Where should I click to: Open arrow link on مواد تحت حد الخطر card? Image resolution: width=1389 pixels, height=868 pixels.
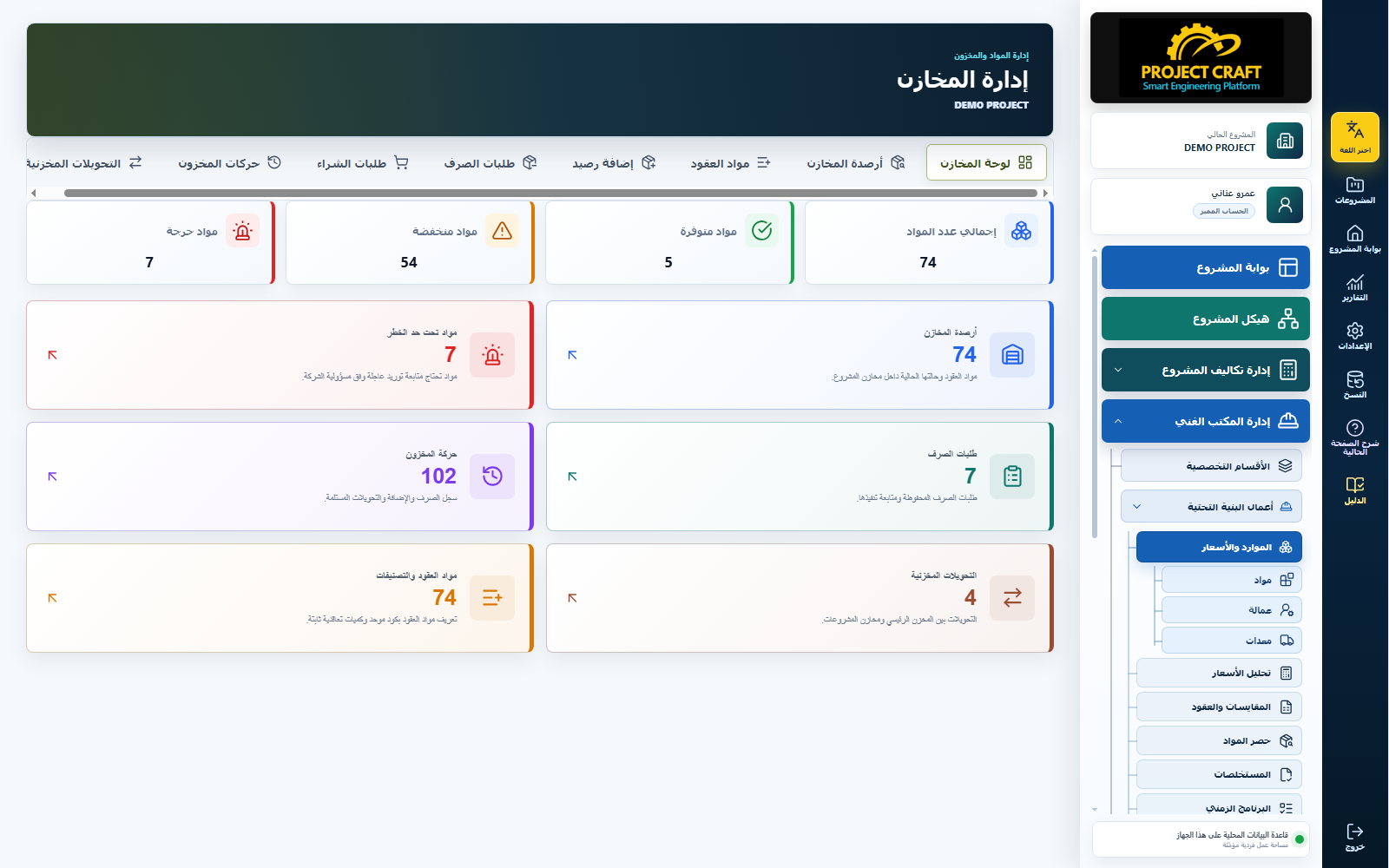click(52, 355)
